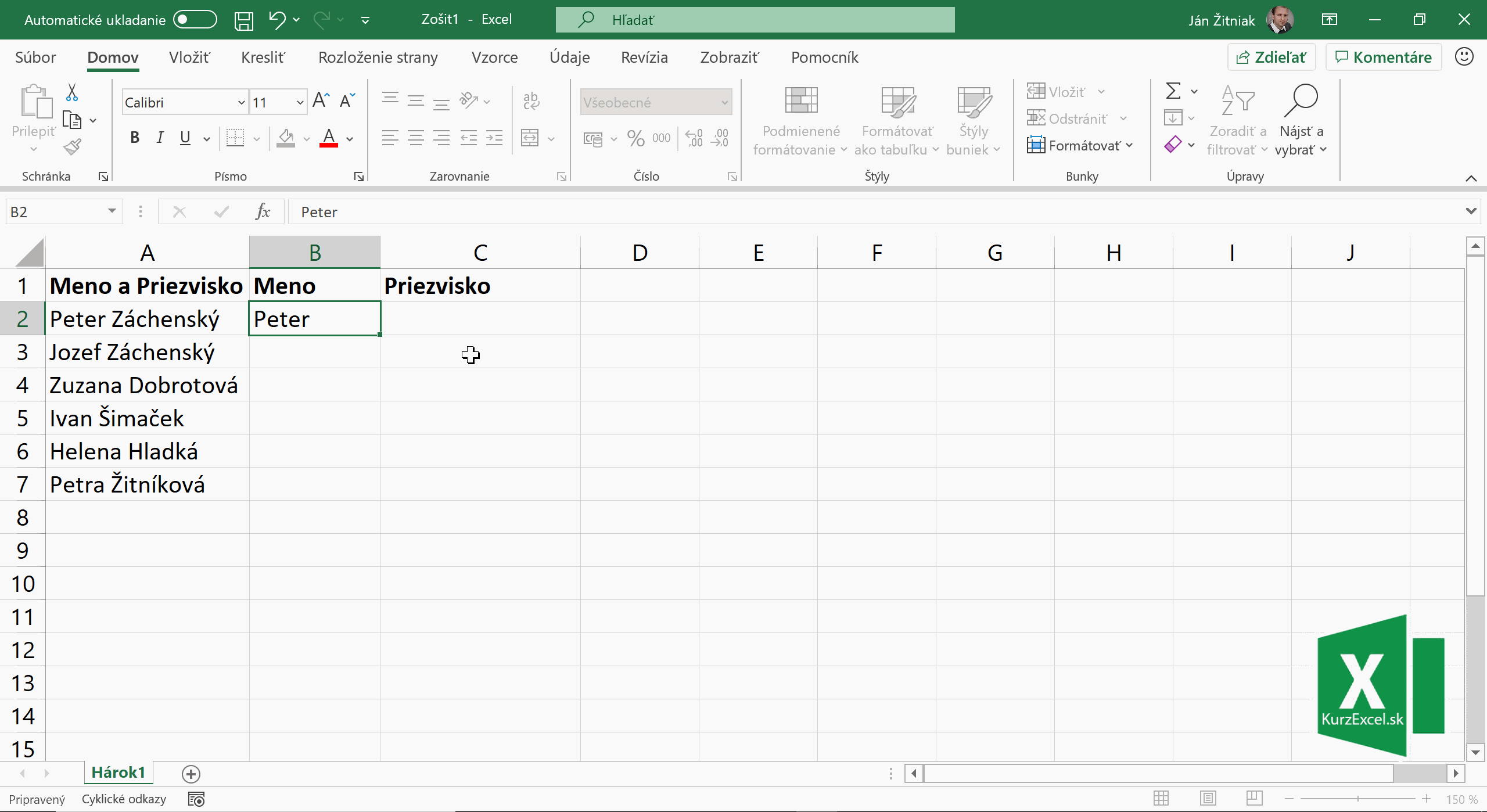
Task: Open the Name Box dropdown arrow
Action: click(112, 211)
